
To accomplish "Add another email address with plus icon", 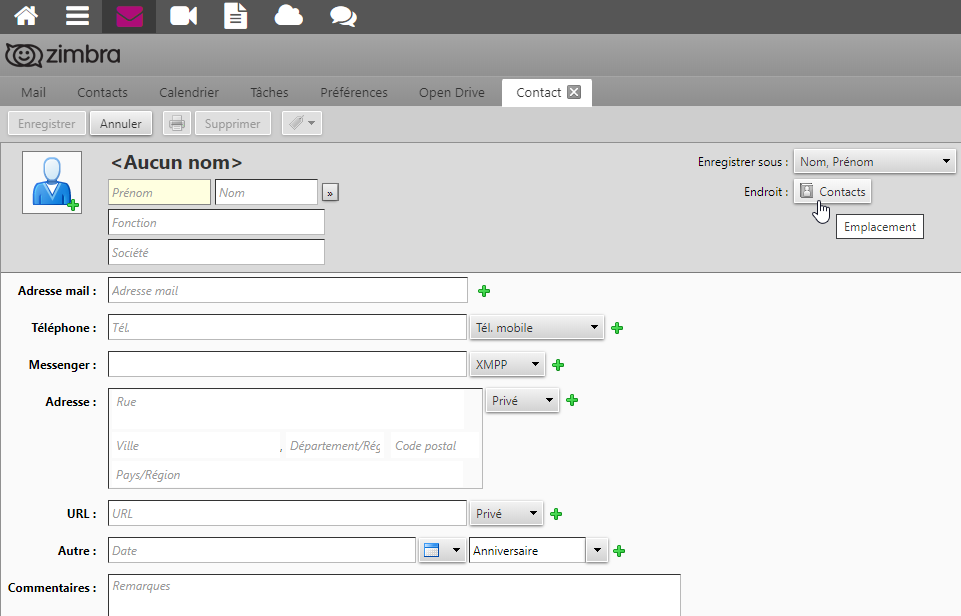I will pyautogui.click(x=484, y=291).
